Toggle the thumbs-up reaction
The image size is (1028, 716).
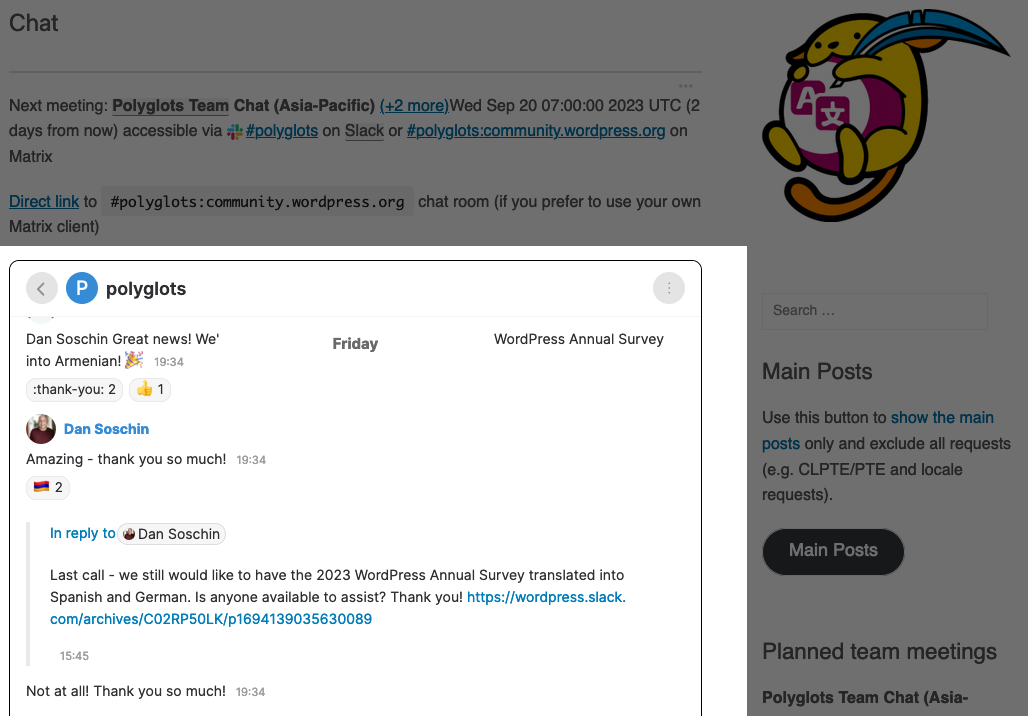(149, 389)
